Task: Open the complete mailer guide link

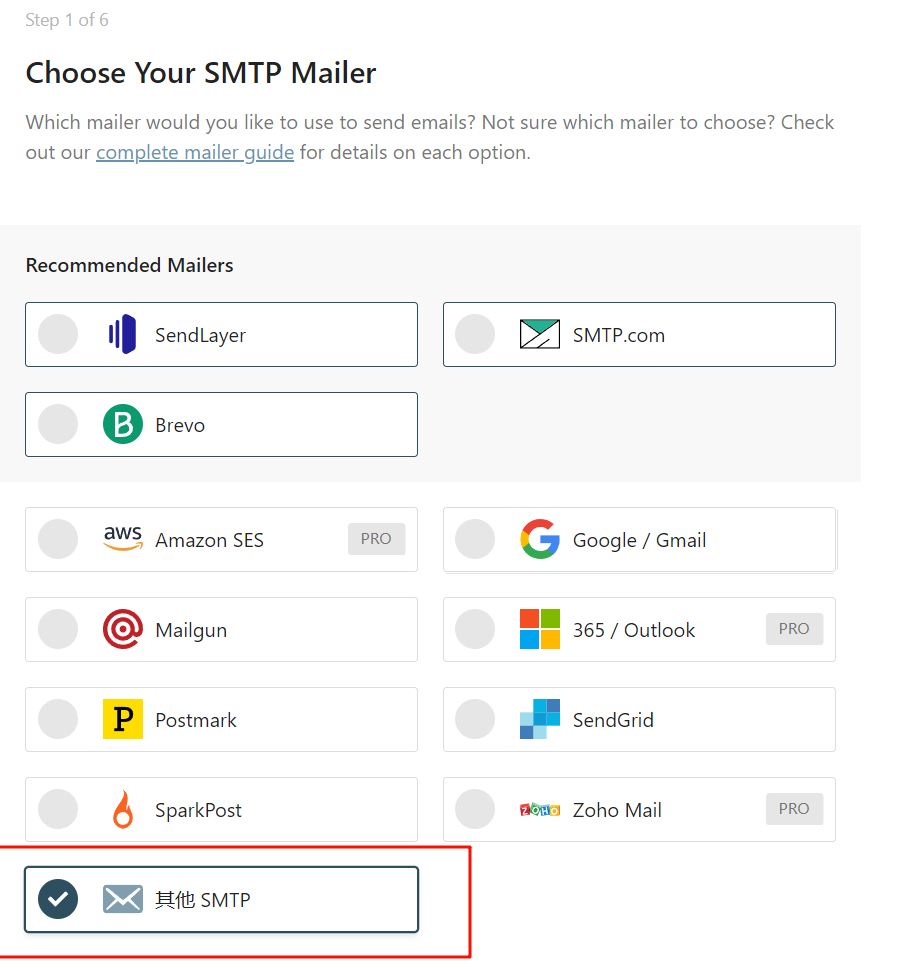Action: tap(195, 153)
